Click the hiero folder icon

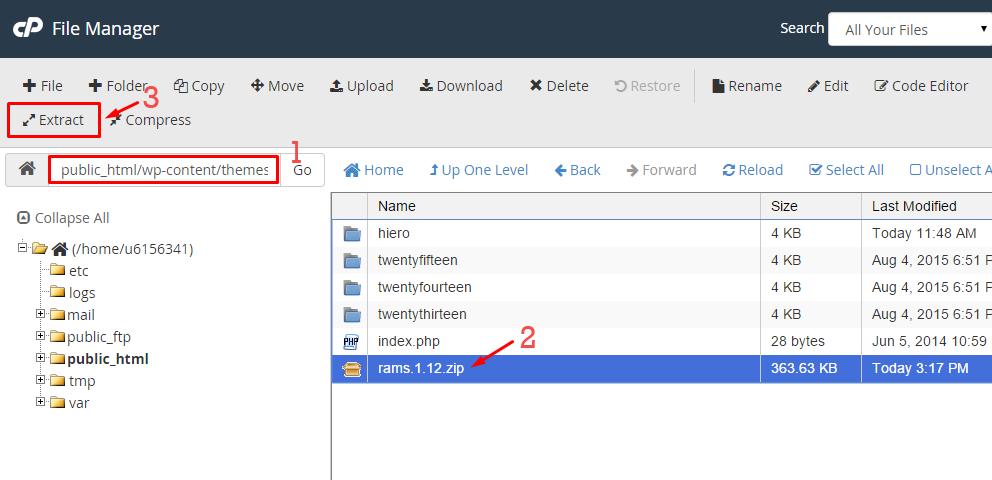pos(352,234)
